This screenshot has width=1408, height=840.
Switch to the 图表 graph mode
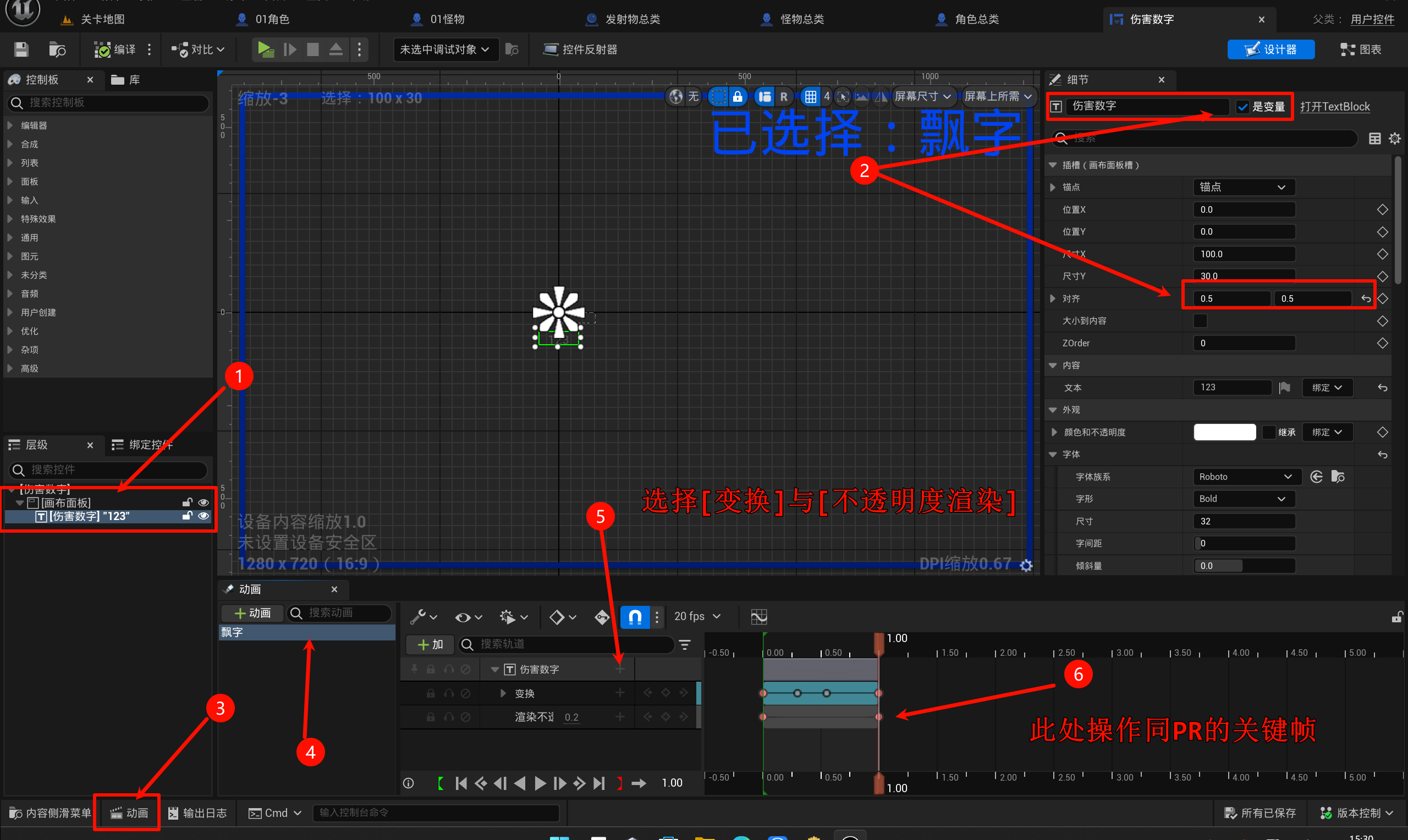1361,49
